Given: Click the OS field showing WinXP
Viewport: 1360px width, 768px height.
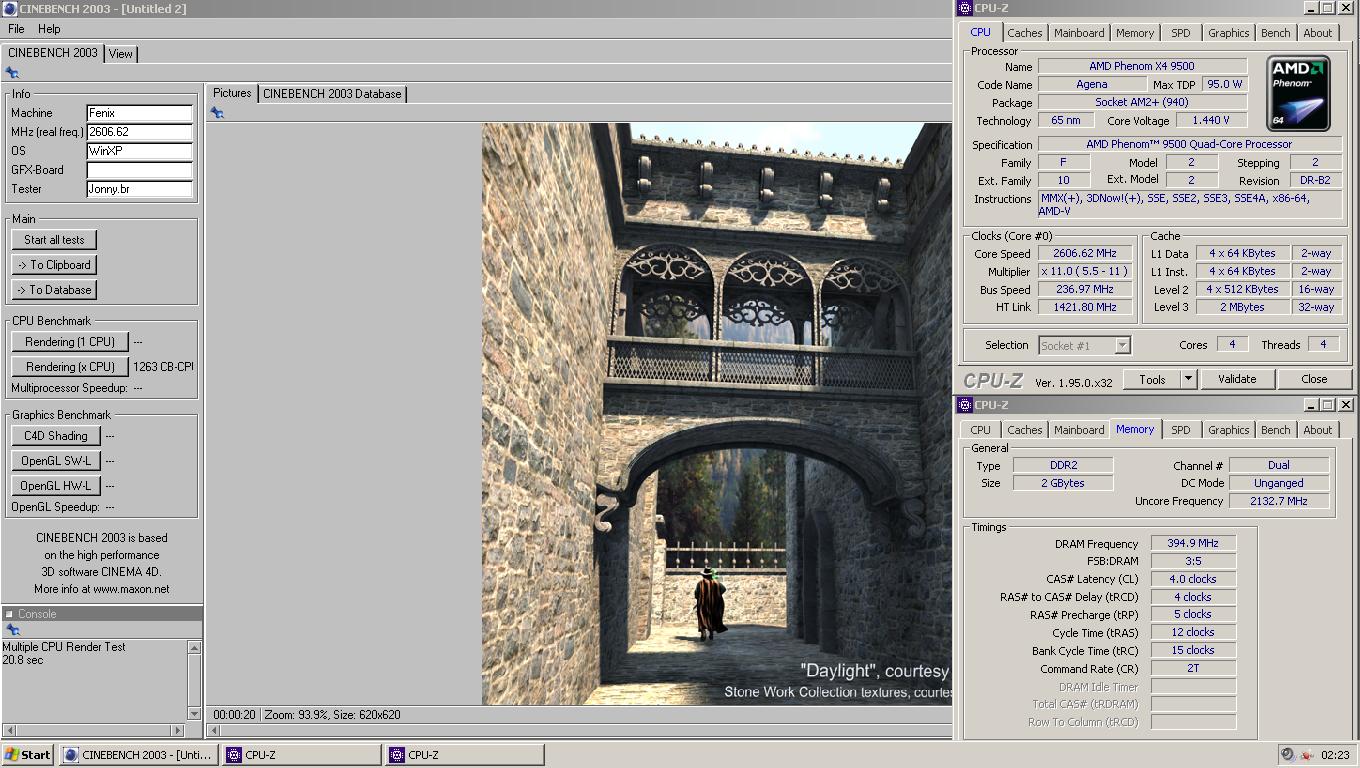Looking at the screenshot, I should click(x=139, y=151).
